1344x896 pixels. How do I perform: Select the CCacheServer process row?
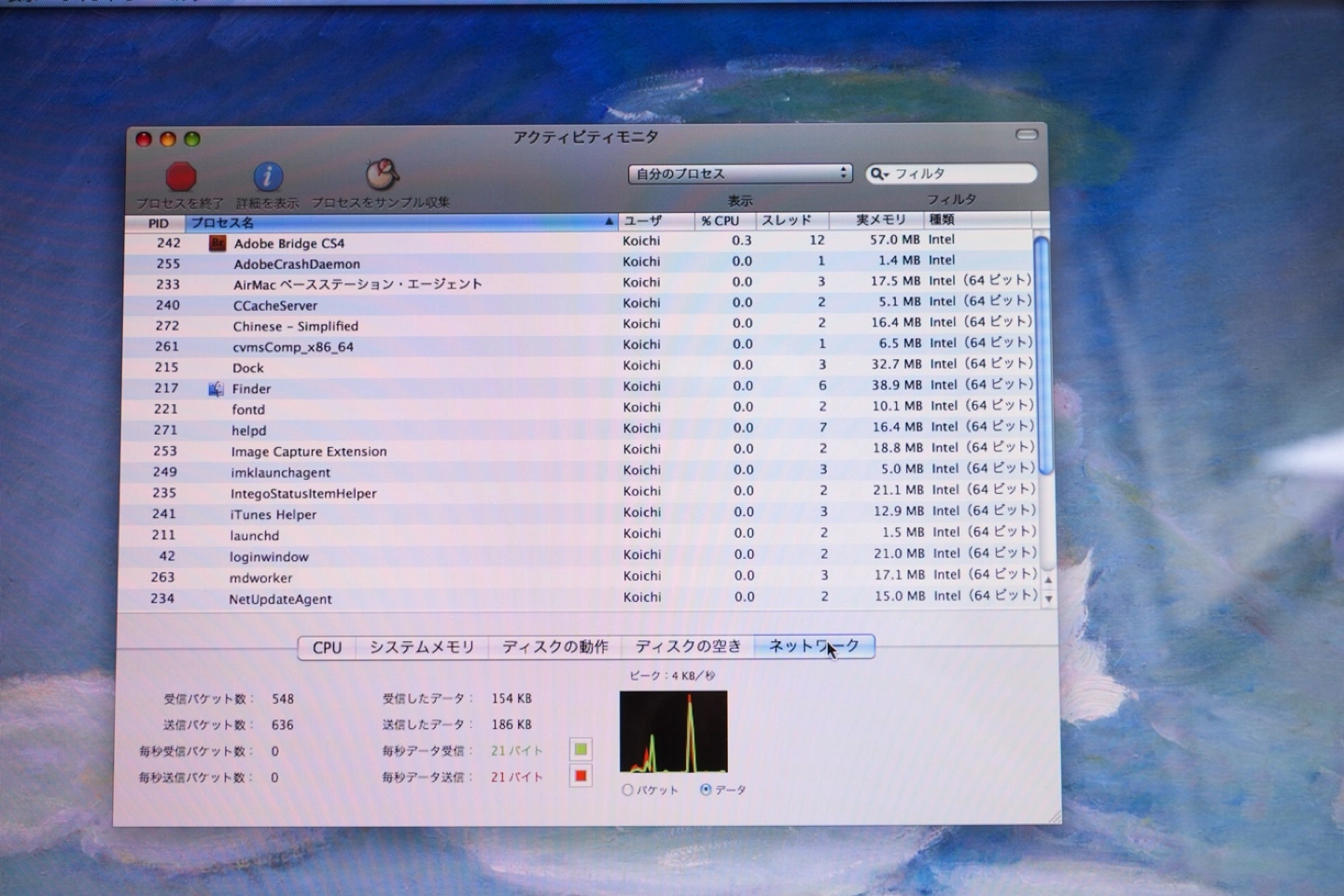[579, 305]
